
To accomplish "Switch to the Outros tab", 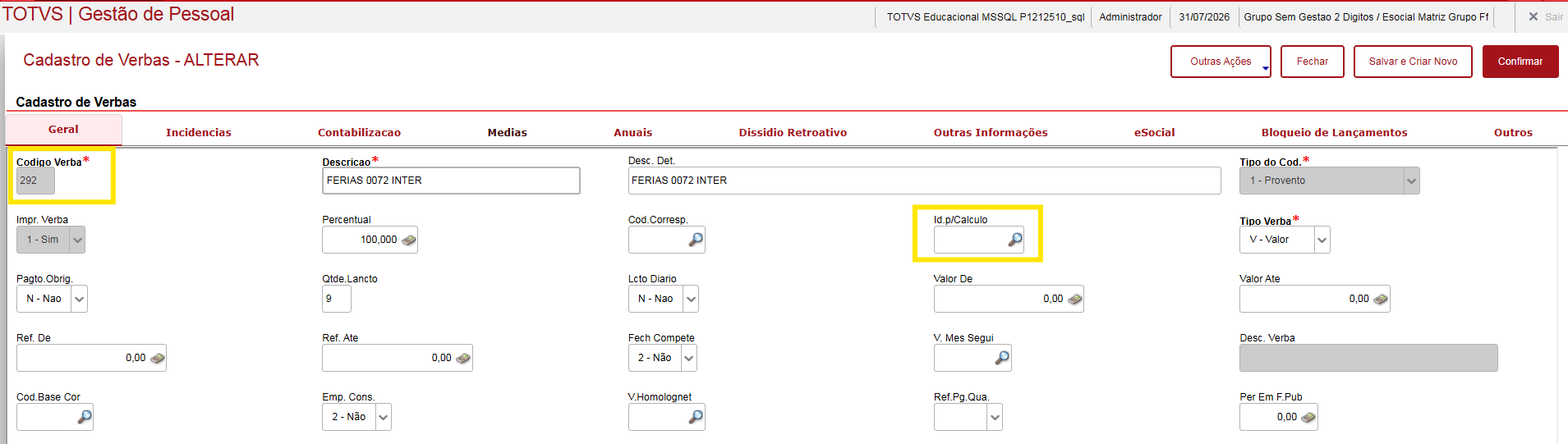I will [x=1514, y=132].
